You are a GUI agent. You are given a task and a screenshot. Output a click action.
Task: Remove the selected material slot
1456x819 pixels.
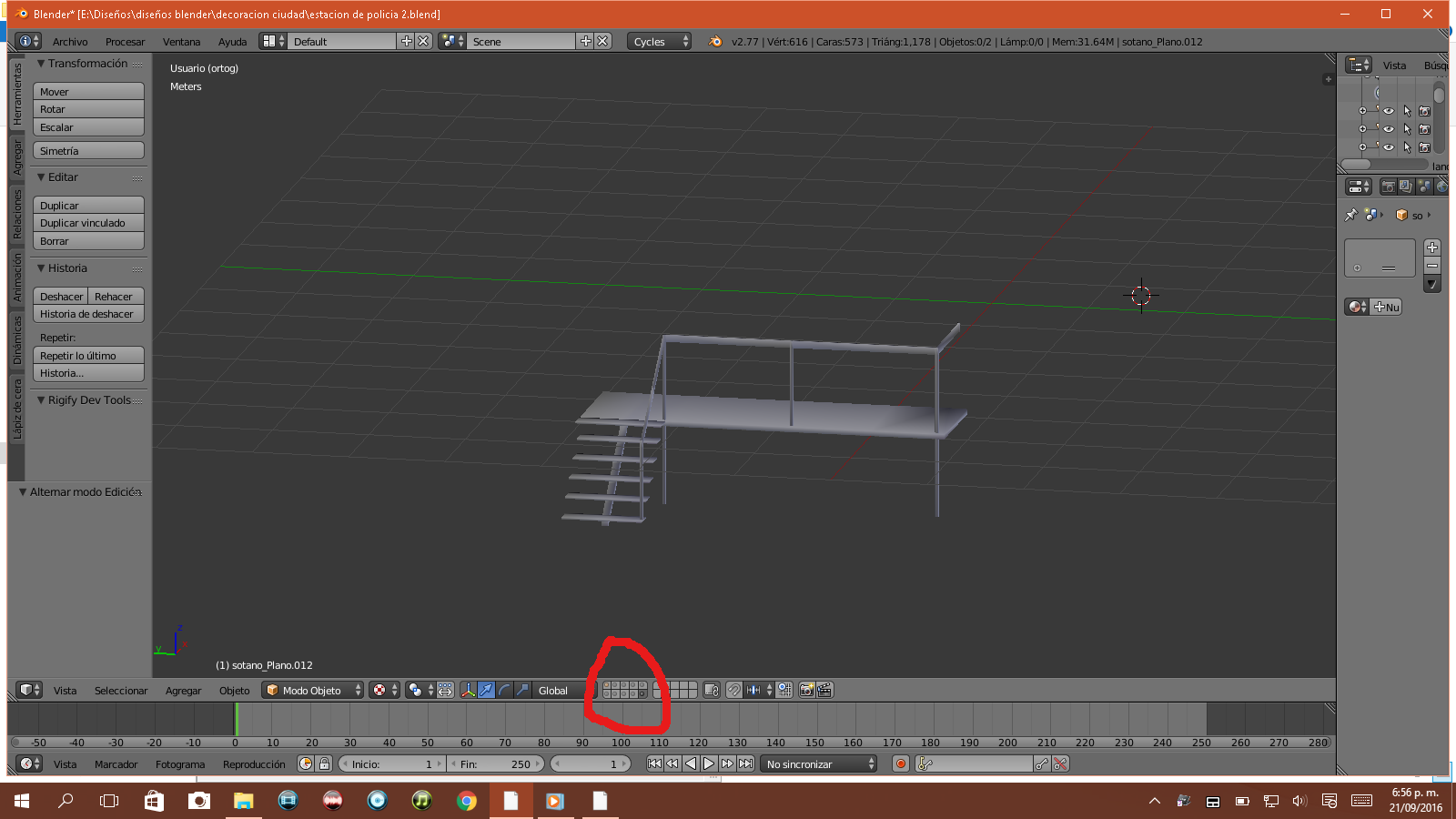click(1432, 266)
